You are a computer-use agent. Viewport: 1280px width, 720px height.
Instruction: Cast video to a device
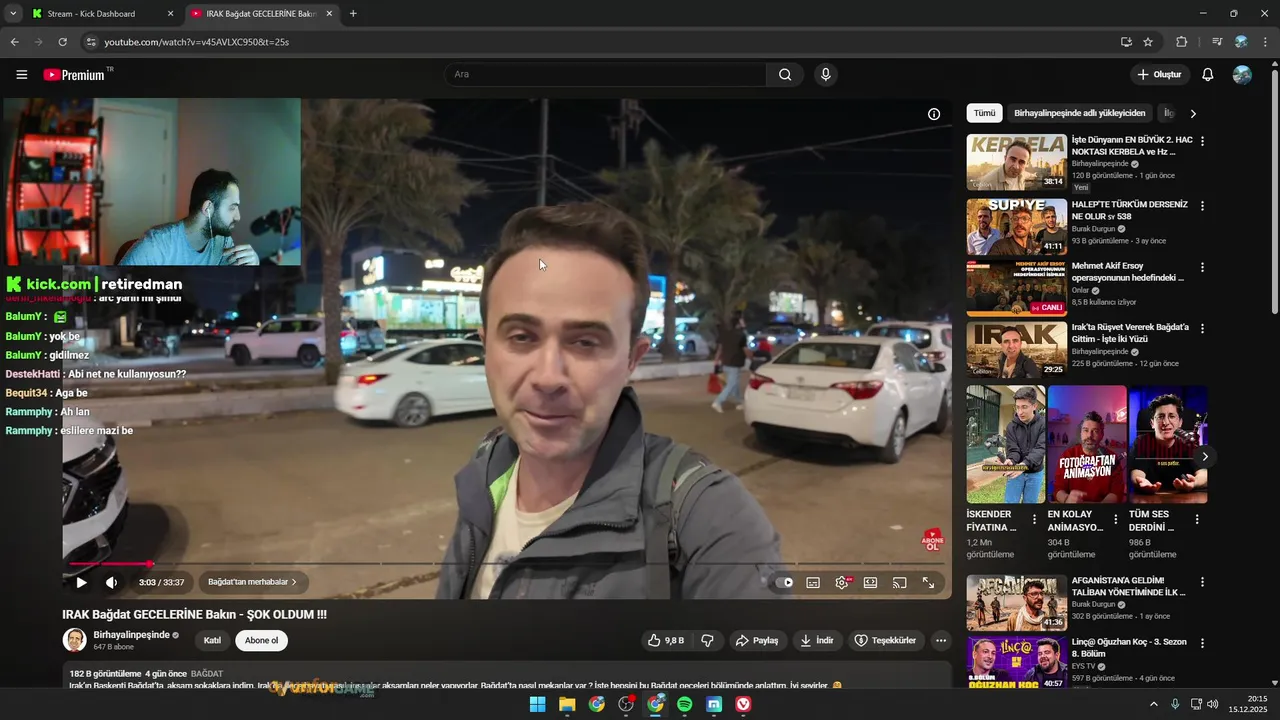[x=899, y=582]
